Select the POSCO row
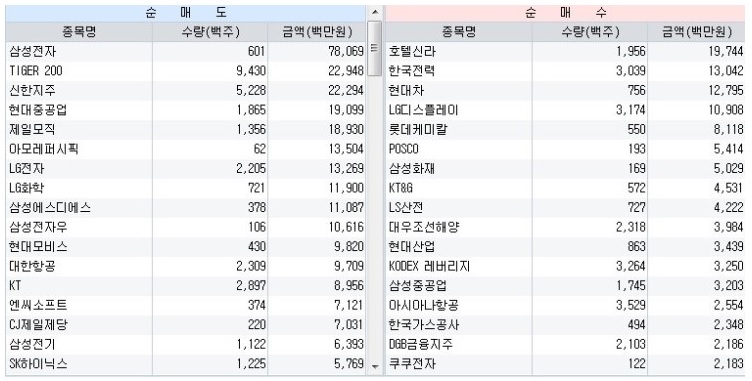The image size is (752, 381). (x=565, y=149)
